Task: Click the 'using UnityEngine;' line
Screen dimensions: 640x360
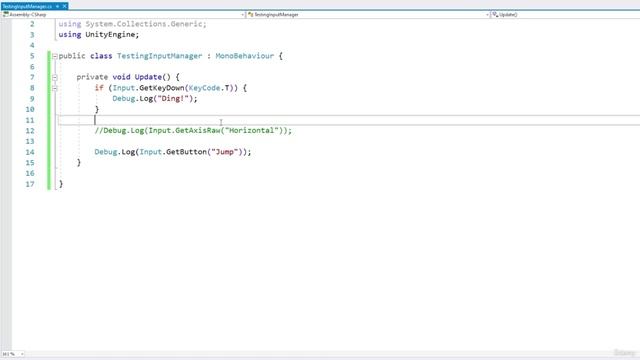Action: (99, 35)
